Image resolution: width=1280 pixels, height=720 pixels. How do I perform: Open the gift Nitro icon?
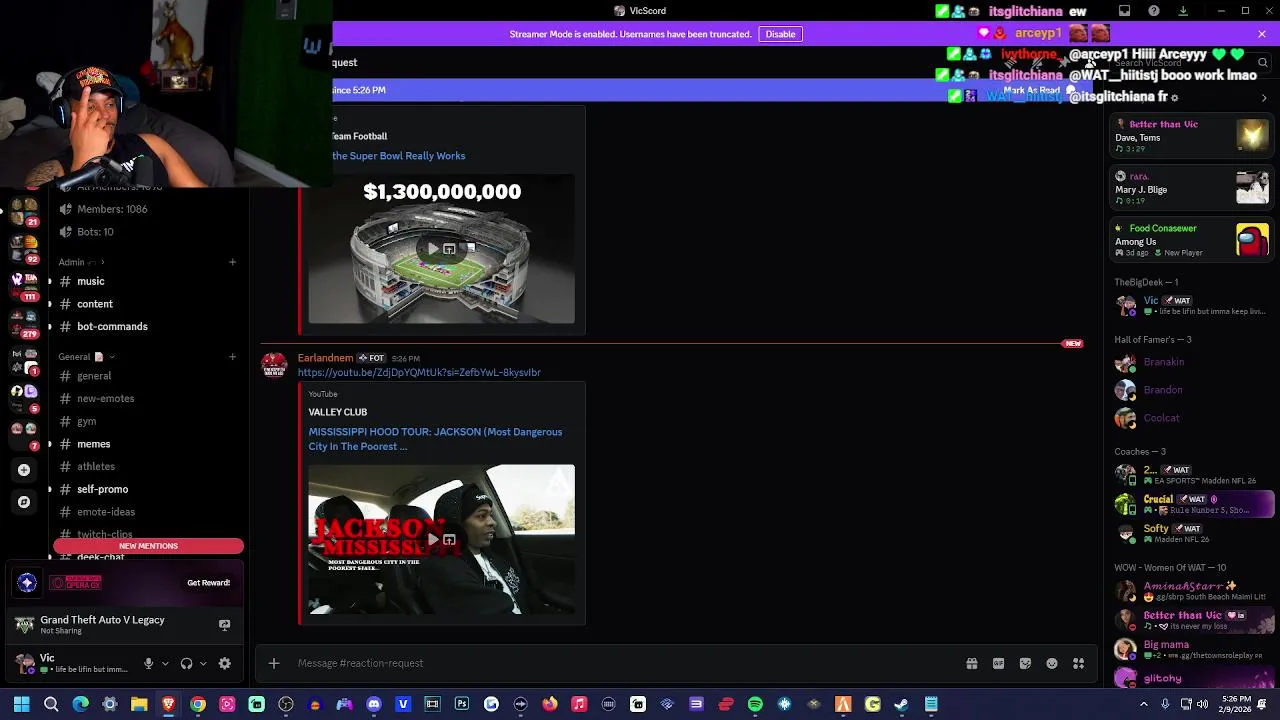(x=972, y=663)
